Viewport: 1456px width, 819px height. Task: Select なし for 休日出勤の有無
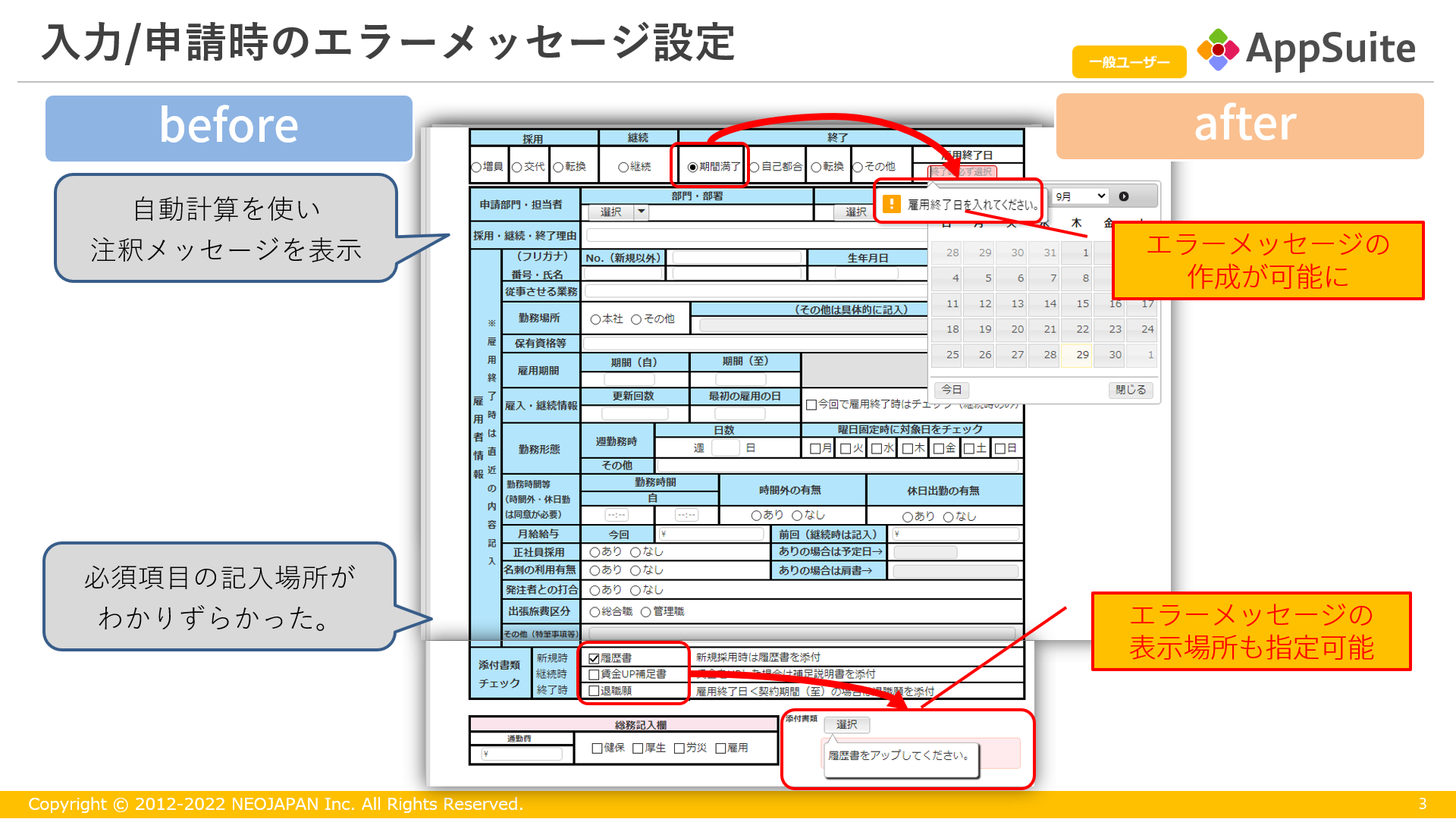pos(948,516)
